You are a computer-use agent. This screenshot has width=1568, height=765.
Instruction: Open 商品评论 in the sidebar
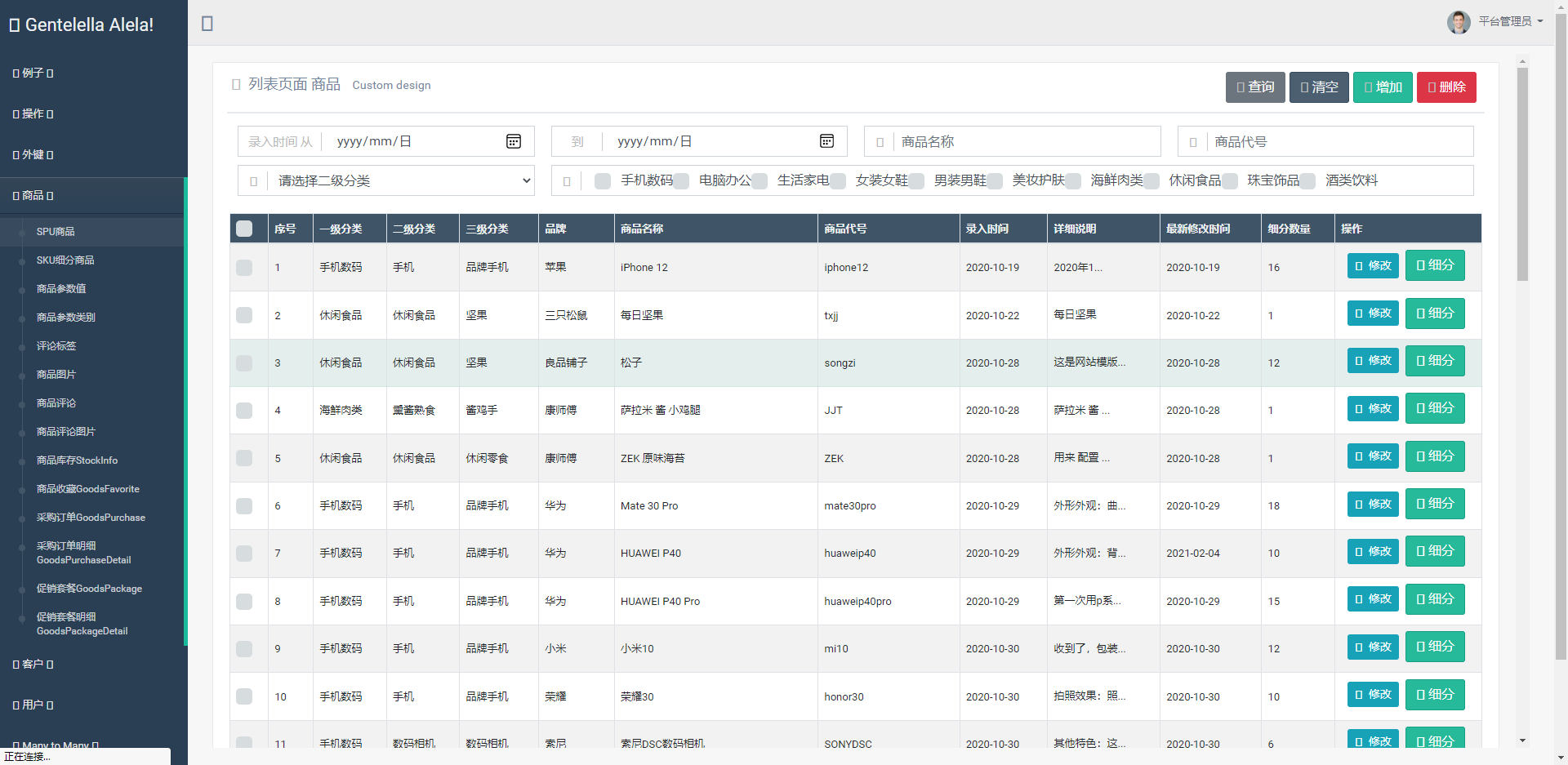(x=56, y=403)
